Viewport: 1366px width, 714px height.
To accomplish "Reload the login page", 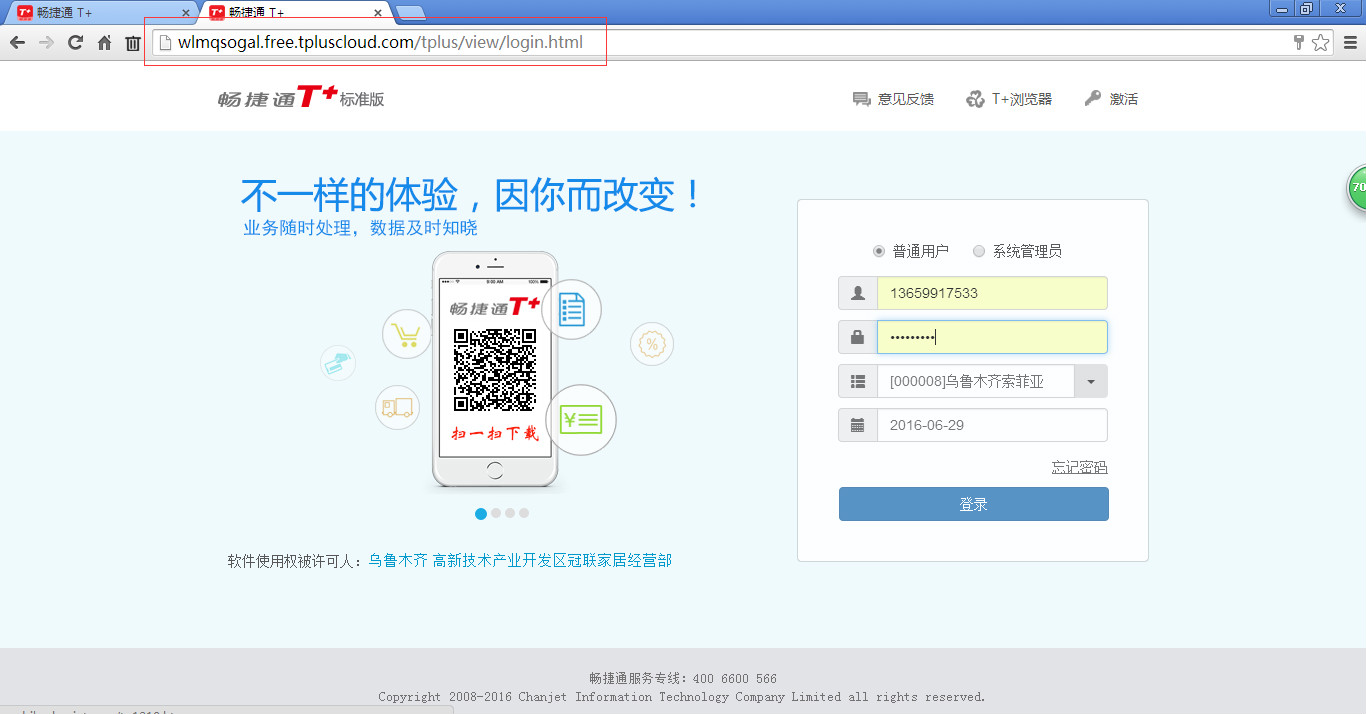I will pyautogui.click(x=75, y=42).
